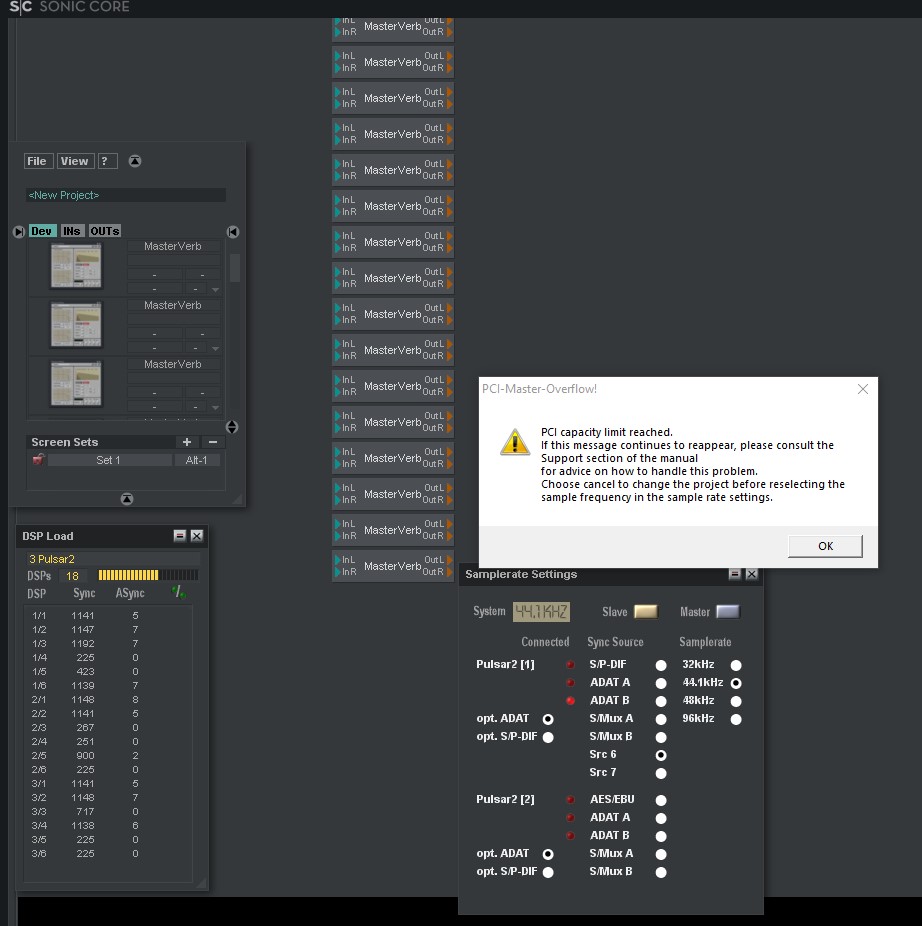Close the DSP Load window
The image size is (922, 926).
(x=197, y=536)
